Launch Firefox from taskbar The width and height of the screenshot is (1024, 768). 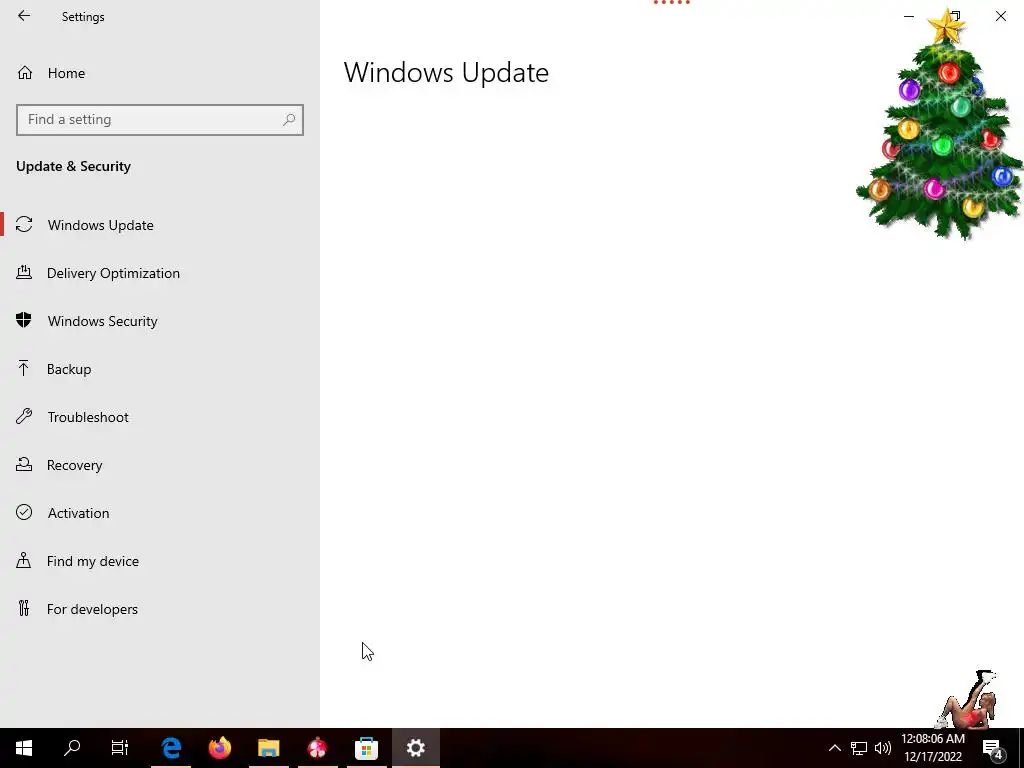[x=220, y=748]
